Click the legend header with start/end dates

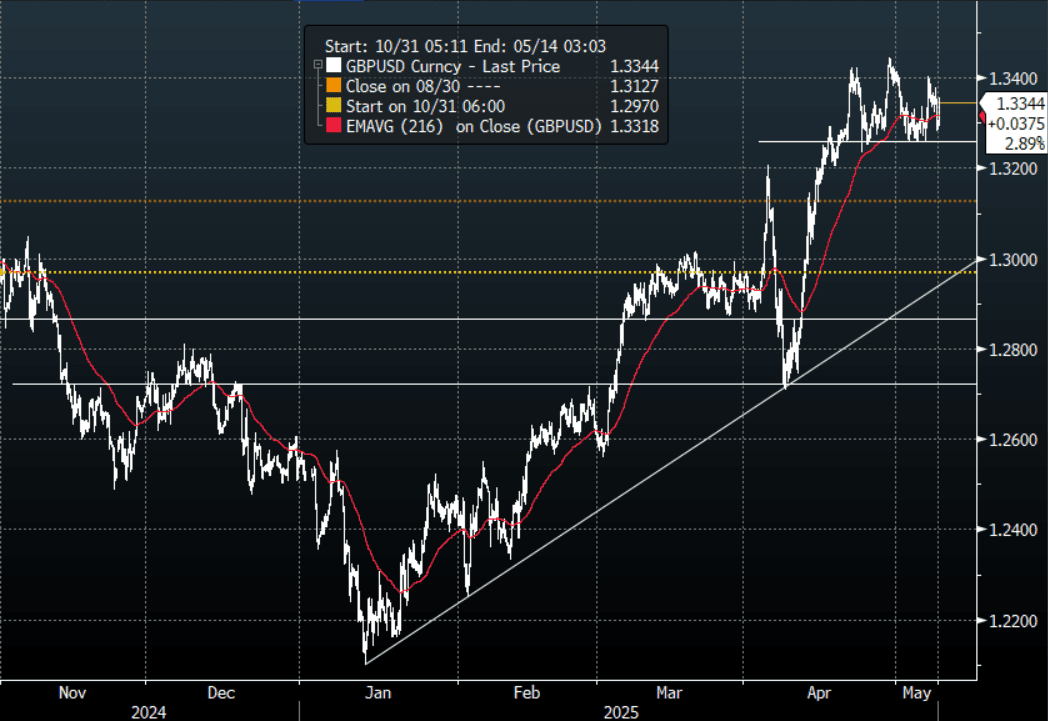pyautogui.click(x=465, y=46)
